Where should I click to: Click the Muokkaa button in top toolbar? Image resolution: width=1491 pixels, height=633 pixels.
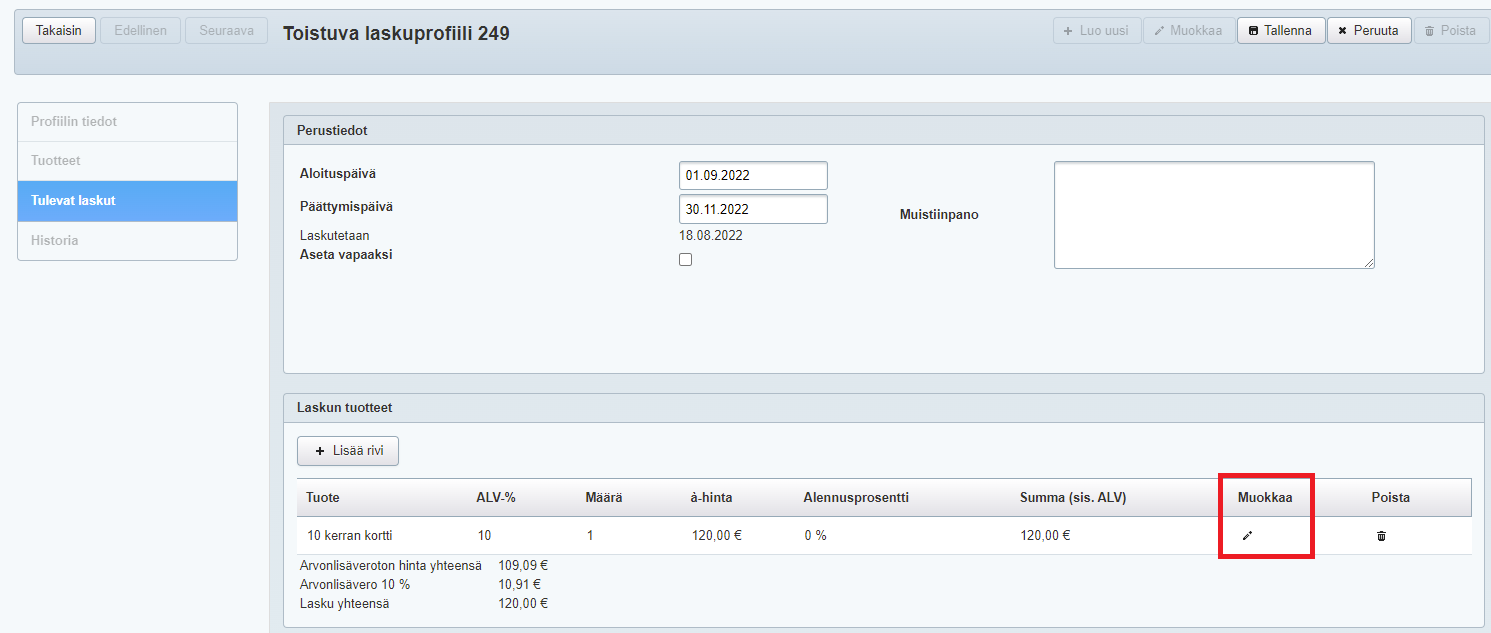click(x=1188, y=30)
